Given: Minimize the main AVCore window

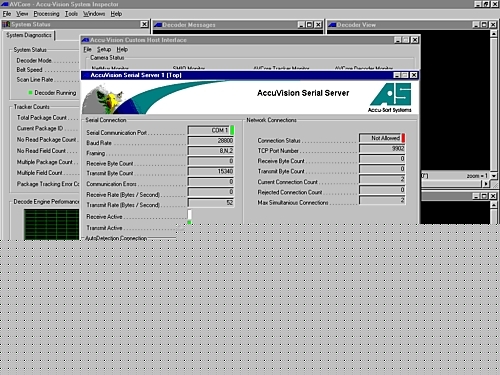Looking at the screenshot, I should (478, 4).
